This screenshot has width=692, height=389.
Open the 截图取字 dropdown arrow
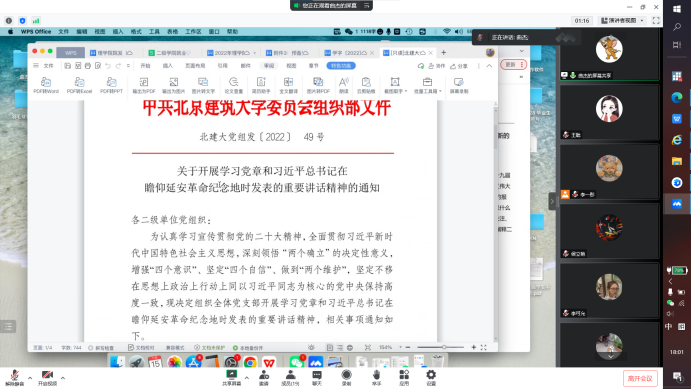(x=406, y=91)
